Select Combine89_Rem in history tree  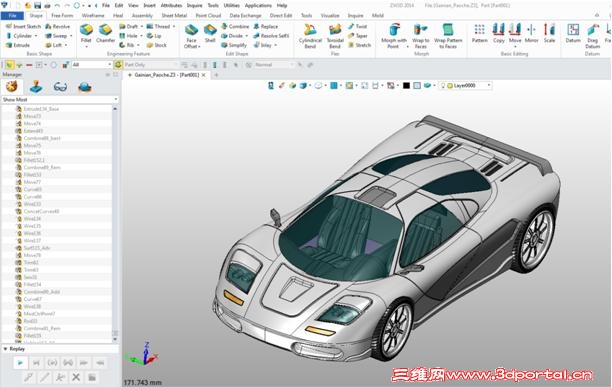click(42, 167)
